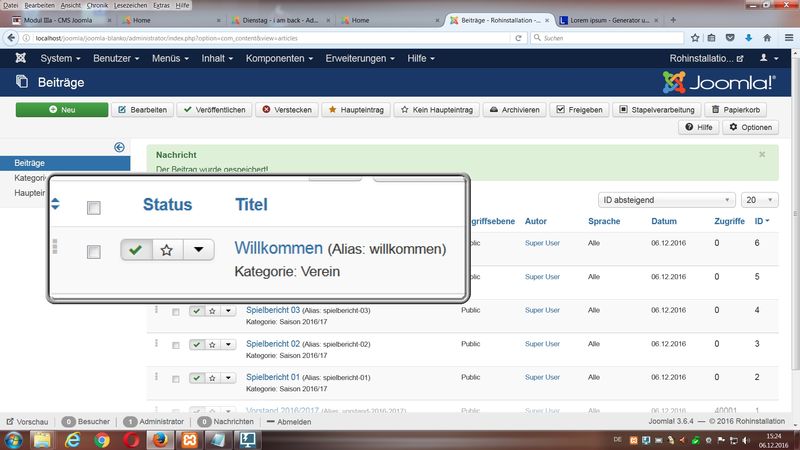Image resolution: width=800 pixels, height=450 pixels.
Task: Open the Spielbericht 03 article link
Action: pos(273,310)
